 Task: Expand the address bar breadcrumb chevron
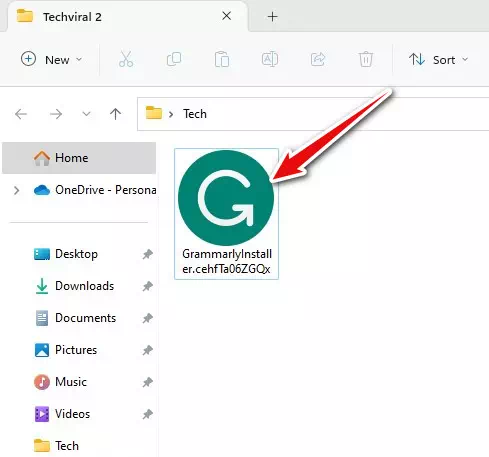[171, 114]
